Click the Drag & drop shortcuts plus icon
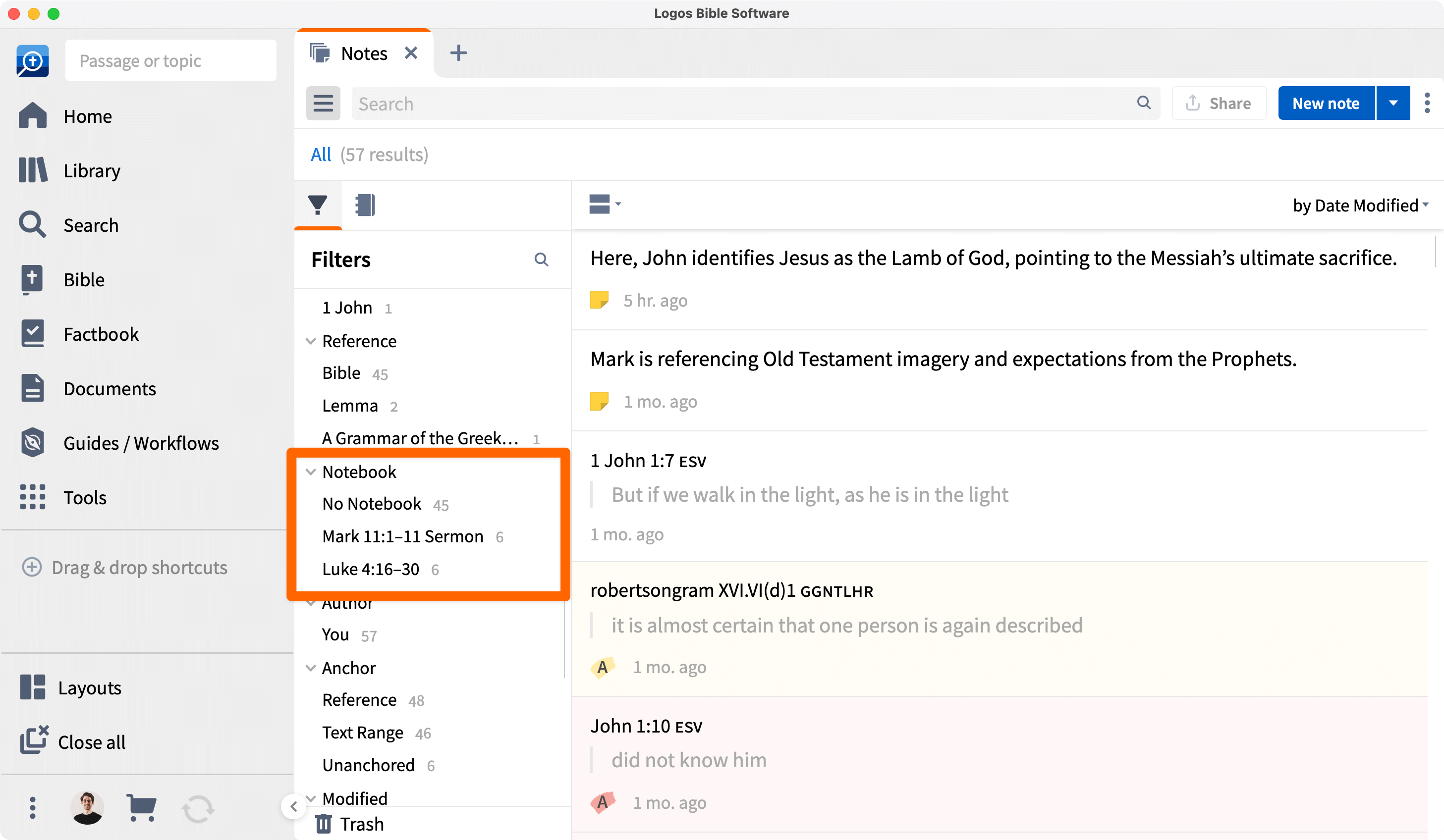Viewport: 1444px width, 840px height. click(32, 567)
